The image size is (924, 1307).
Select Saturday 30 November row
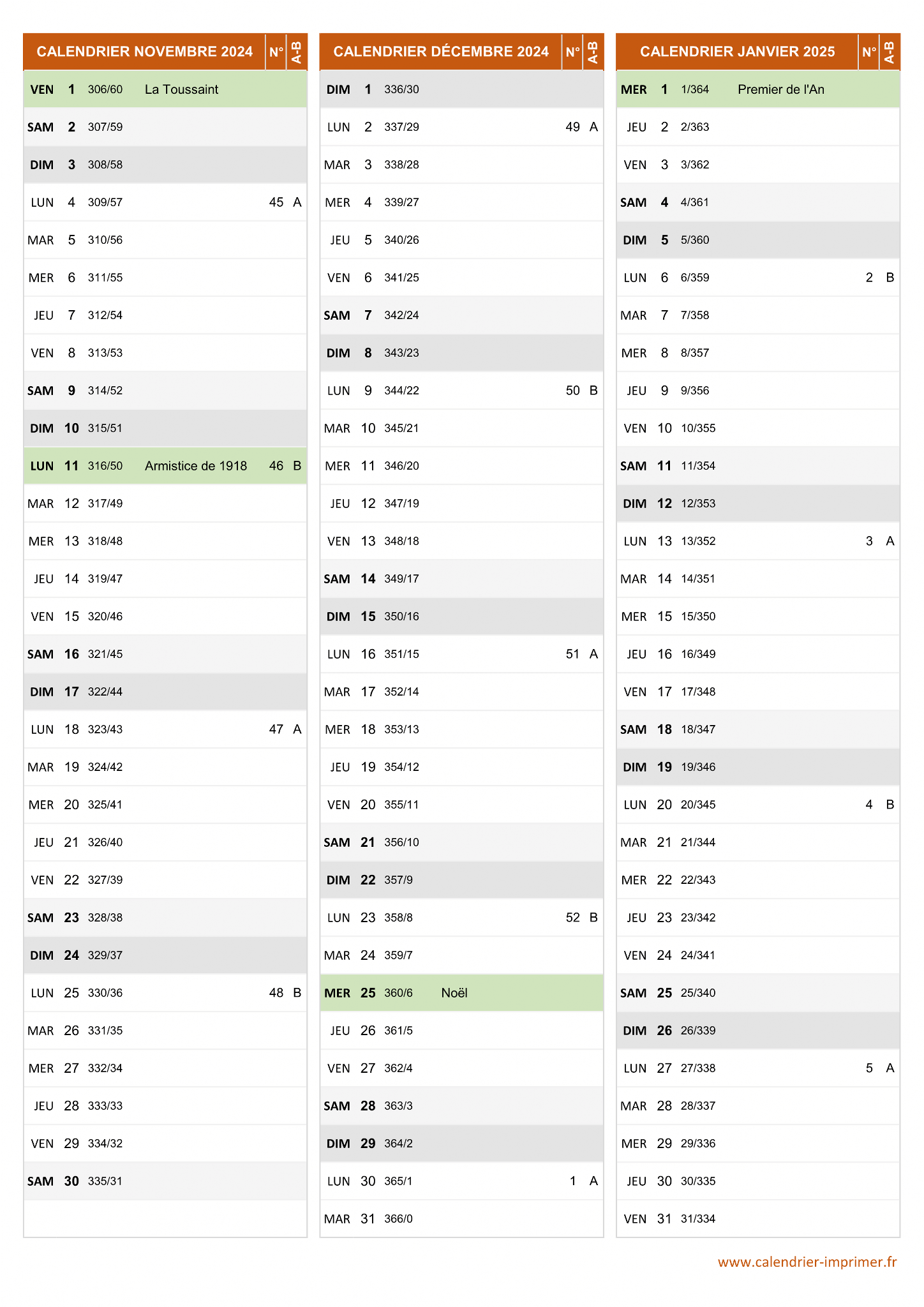[x=165, y=1181]
